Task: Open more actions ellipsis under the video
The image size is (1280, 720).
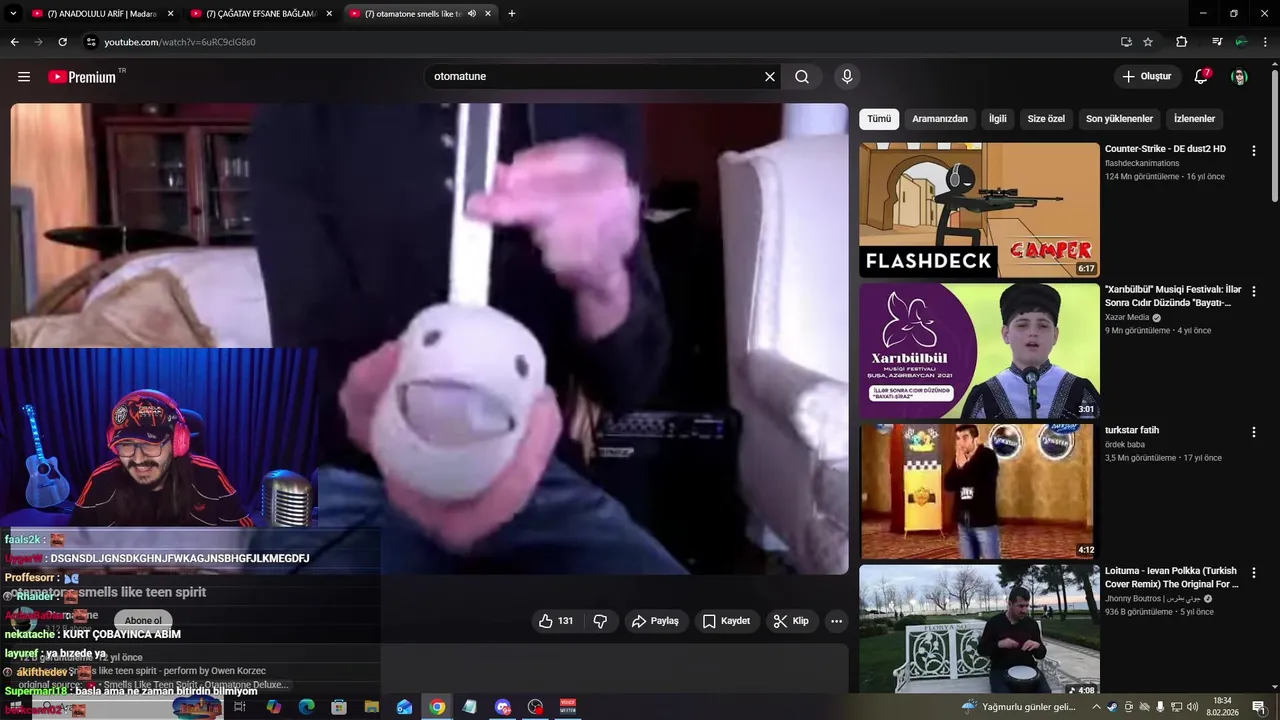Action: click(x=836, y=621)
